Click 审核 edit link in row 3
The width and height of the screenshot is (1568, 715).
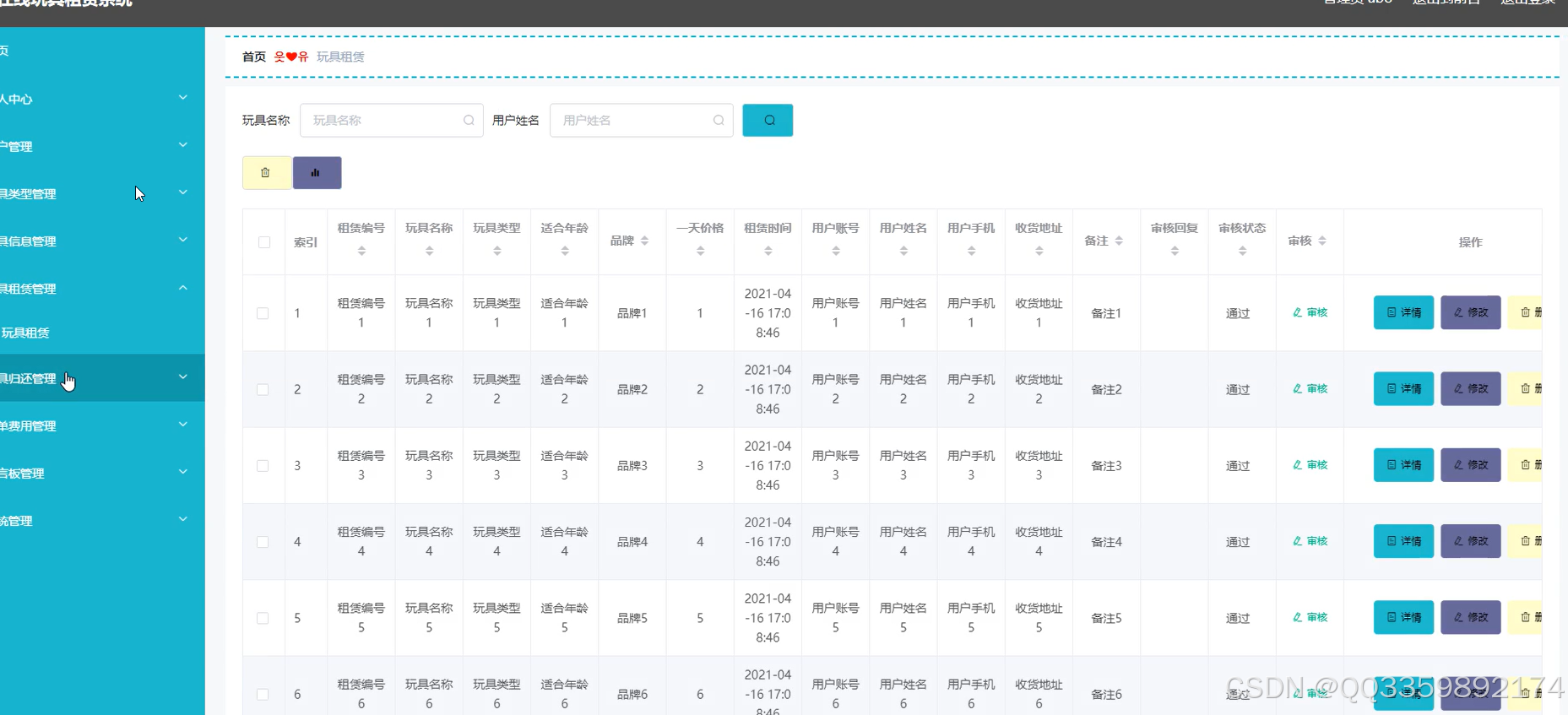click(1310, 465)
